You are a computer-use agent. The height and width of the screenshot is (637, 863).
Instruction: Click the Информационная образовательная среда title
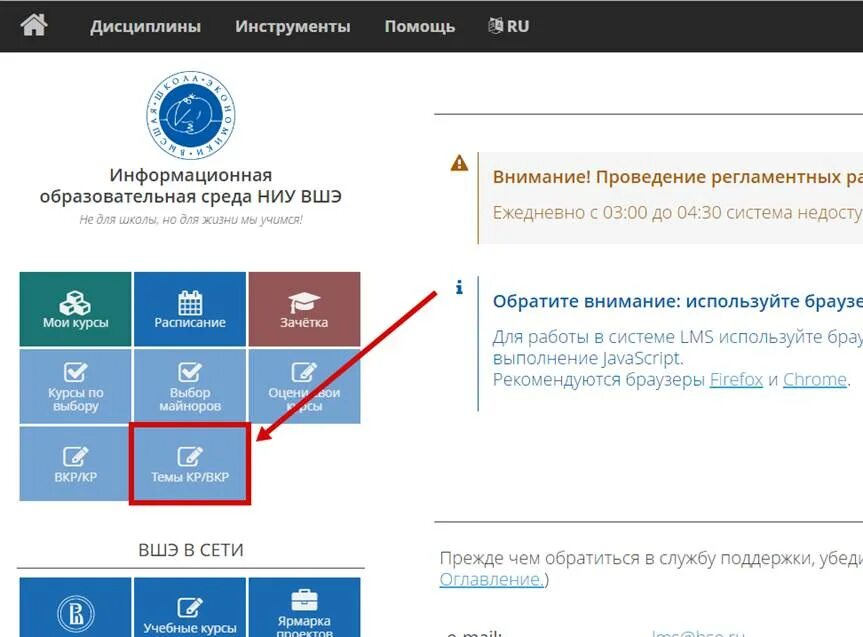coord(190,186)
